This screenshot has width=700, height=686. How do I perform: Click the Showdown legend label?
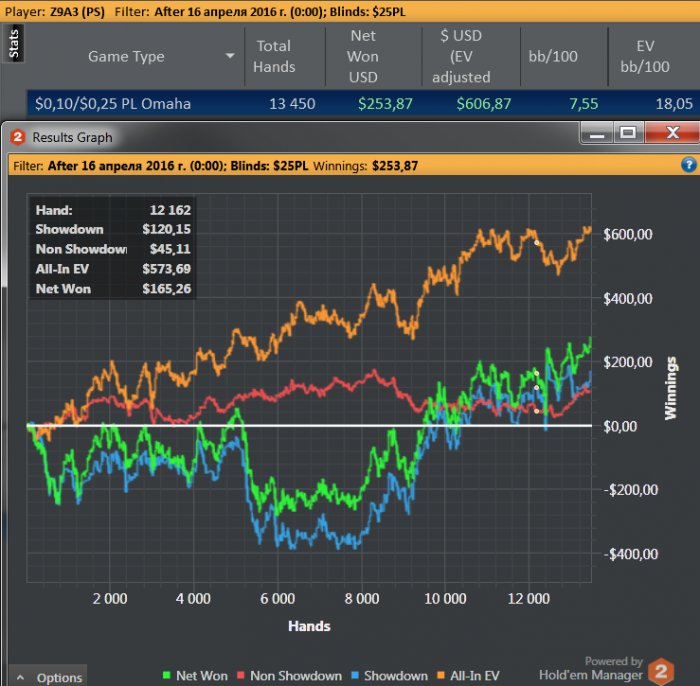click(x=396, y=675)
